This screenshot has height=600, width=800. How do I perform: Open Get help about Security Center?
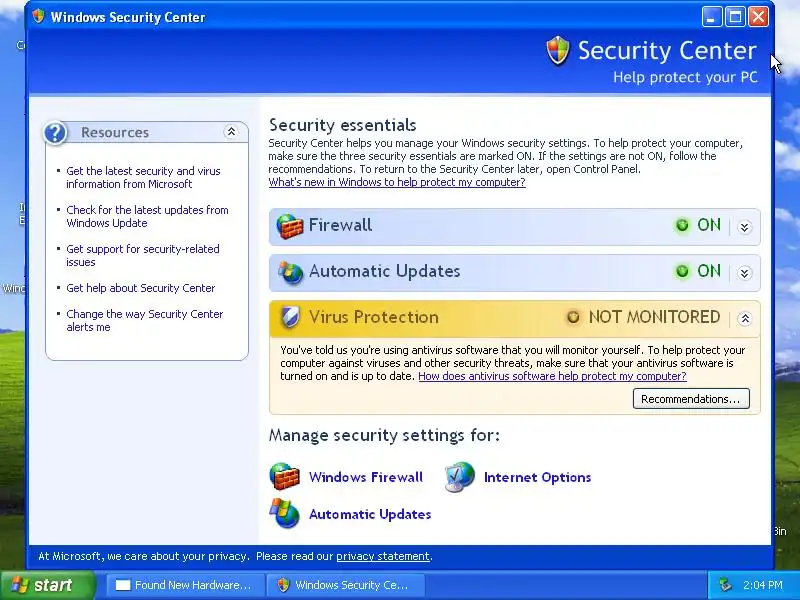tap(141, 288)
